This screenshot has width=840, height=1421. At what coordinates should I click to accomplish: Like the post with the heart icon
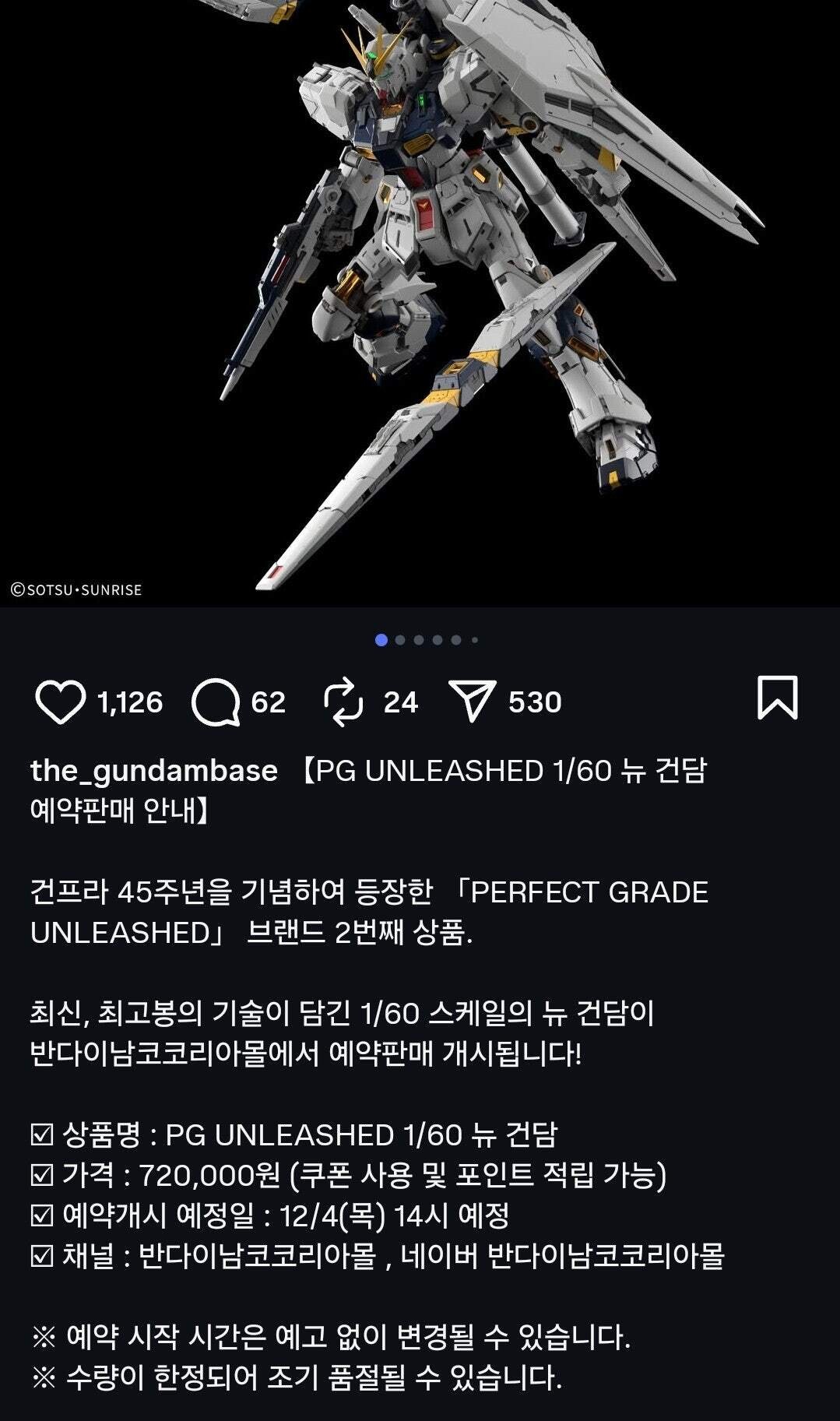click(x=60, y=702)
